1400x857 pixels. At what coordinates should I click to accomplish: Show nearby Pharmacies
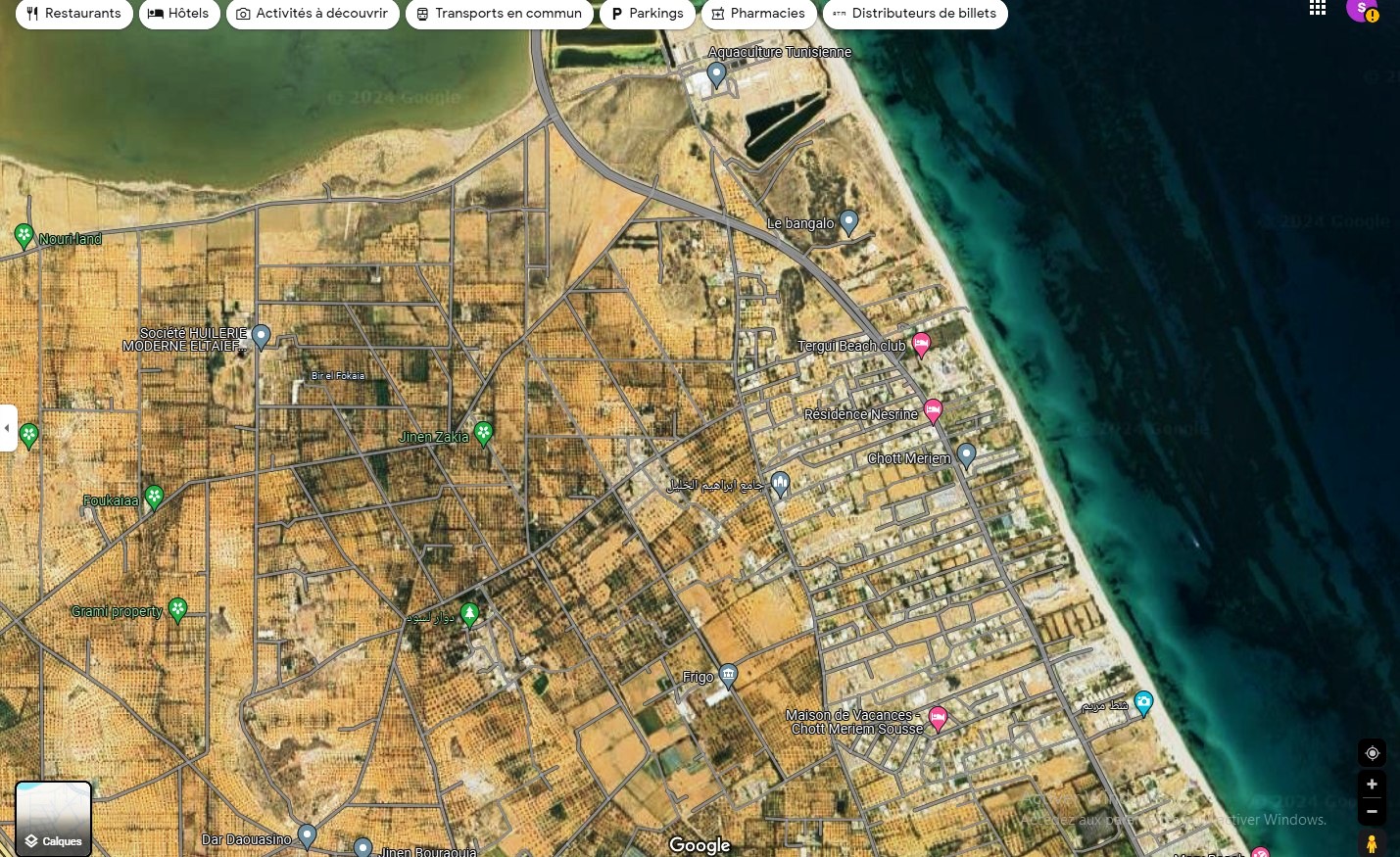tap(758, 14)
